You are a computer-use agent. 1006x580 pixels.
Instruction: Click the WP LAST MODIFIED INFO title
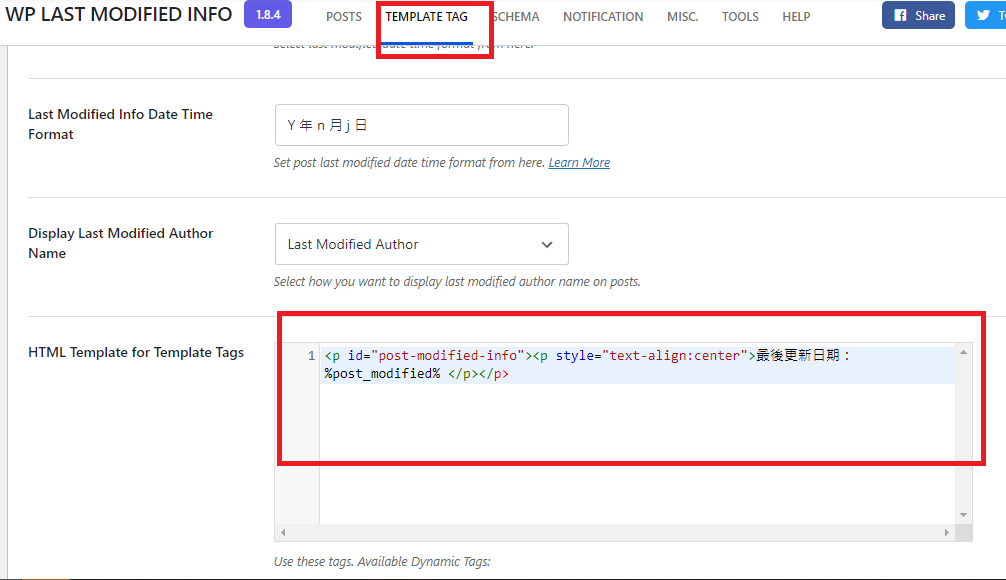pos(119,14)
